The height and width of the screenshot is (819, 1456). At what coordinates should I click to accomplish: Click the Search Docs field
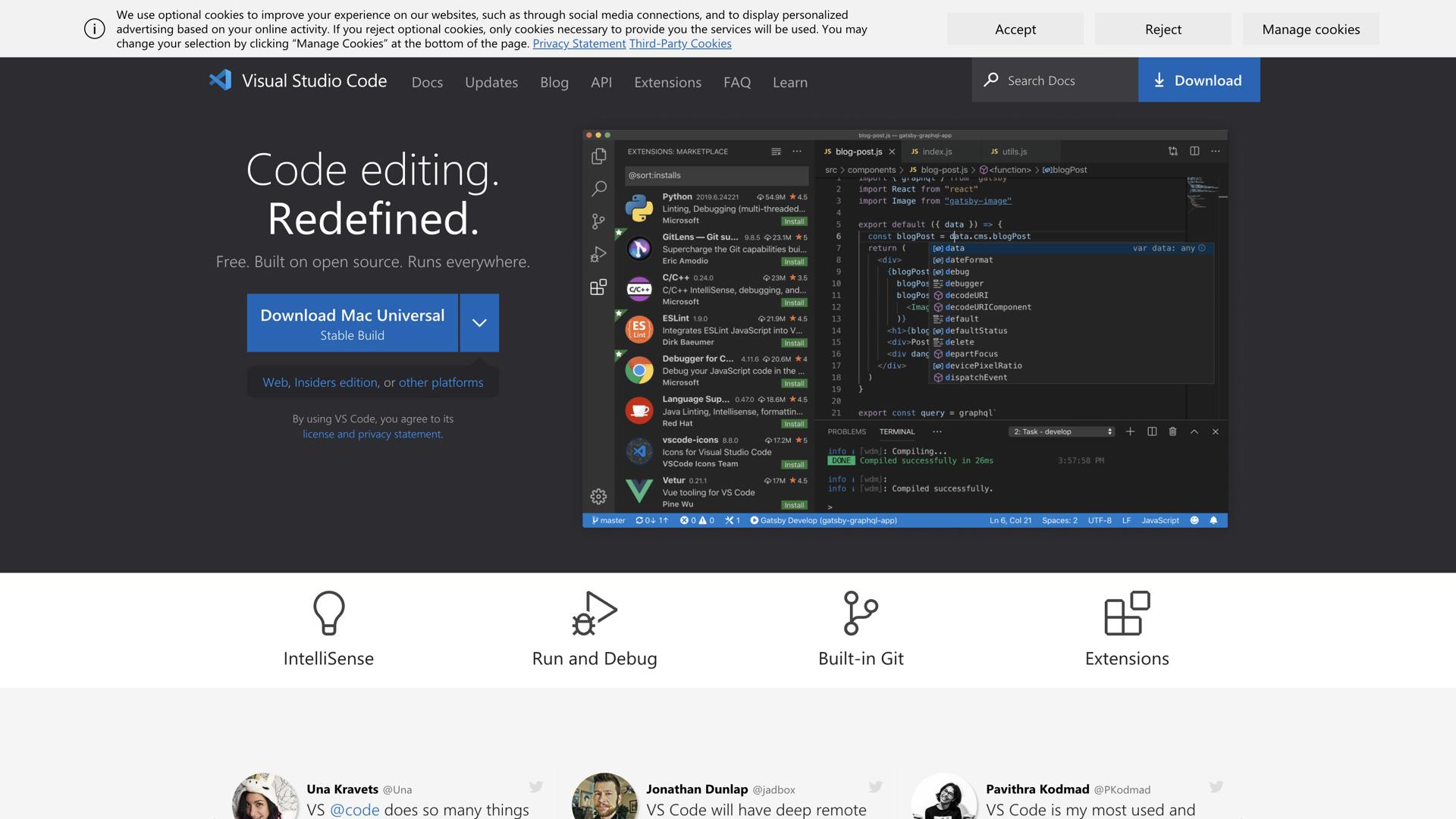[x=1054, y=80]
